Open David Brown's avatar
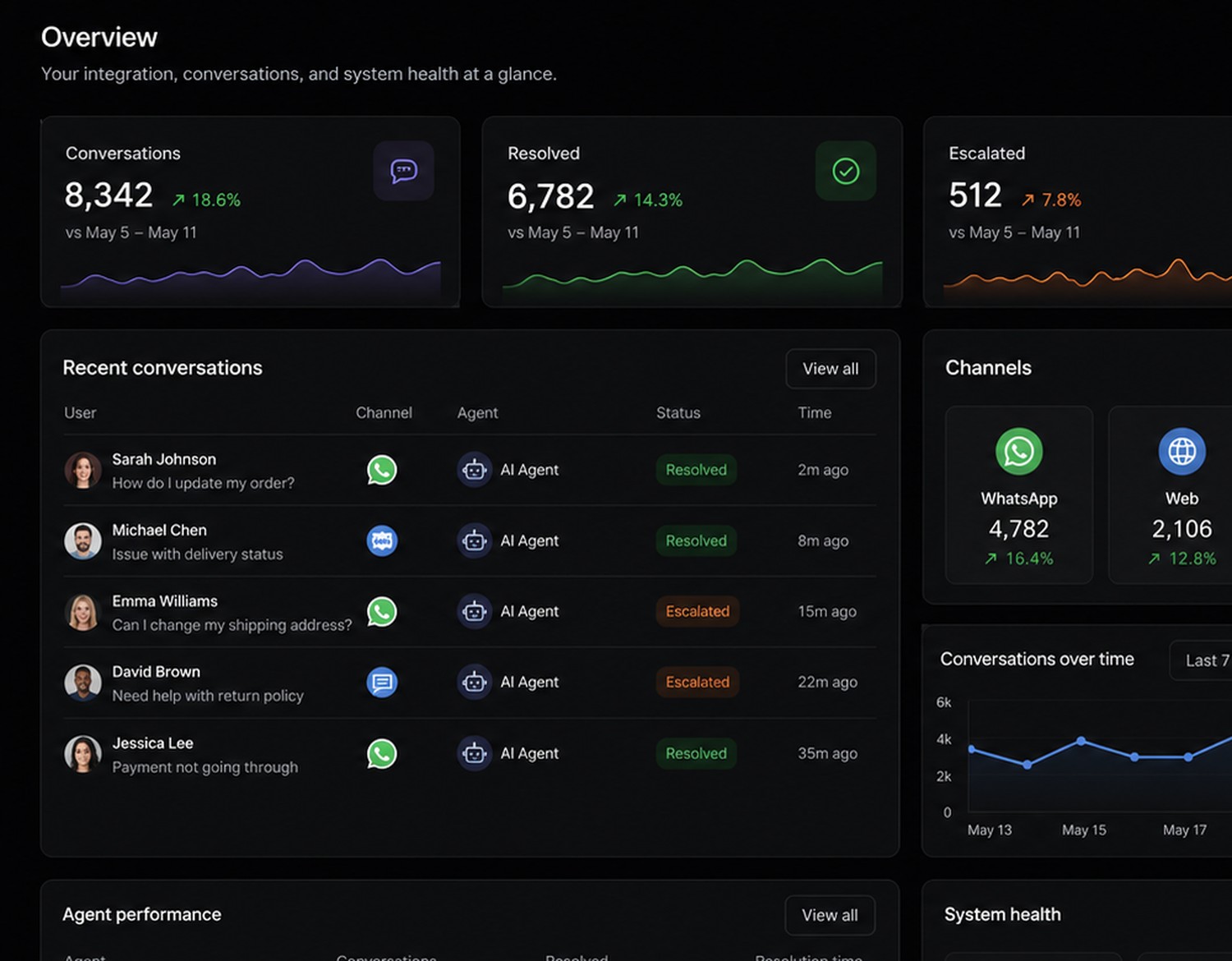Image resolution: width=1232 pixels, height=961 pixels. click(x=83, y=683)
